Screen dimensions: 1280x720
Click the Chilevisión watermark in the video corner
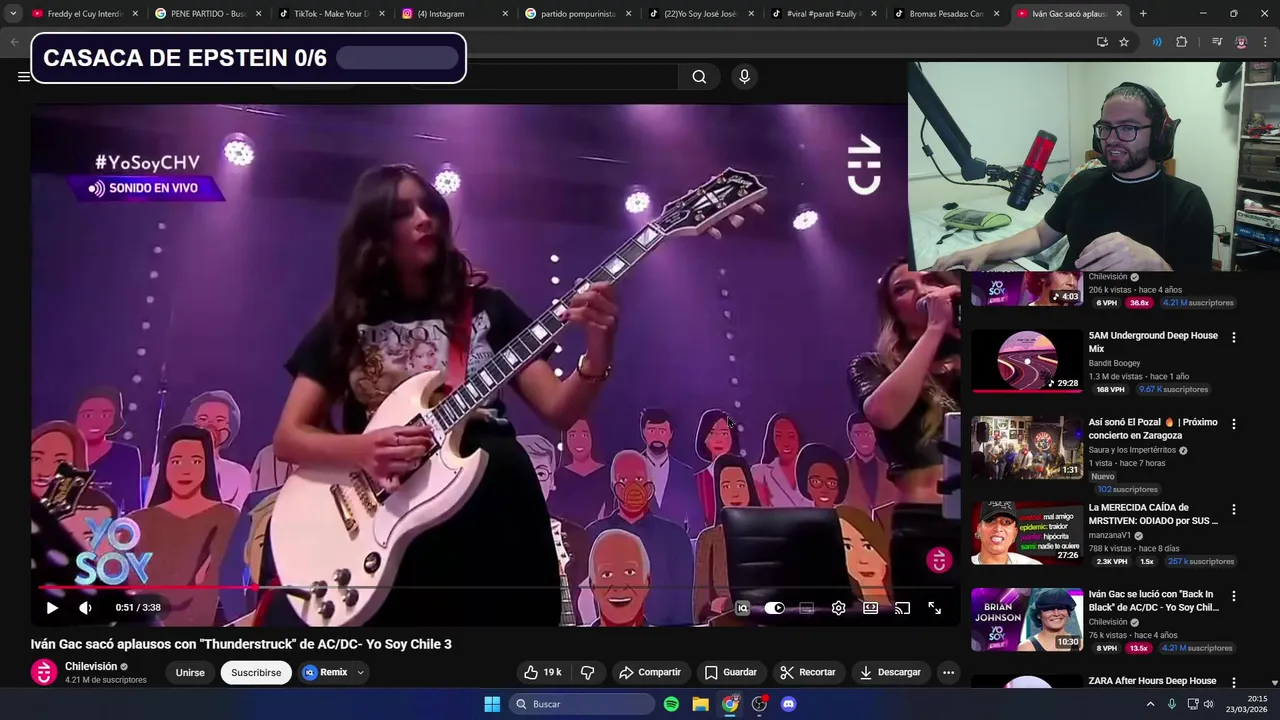[938, 560]
